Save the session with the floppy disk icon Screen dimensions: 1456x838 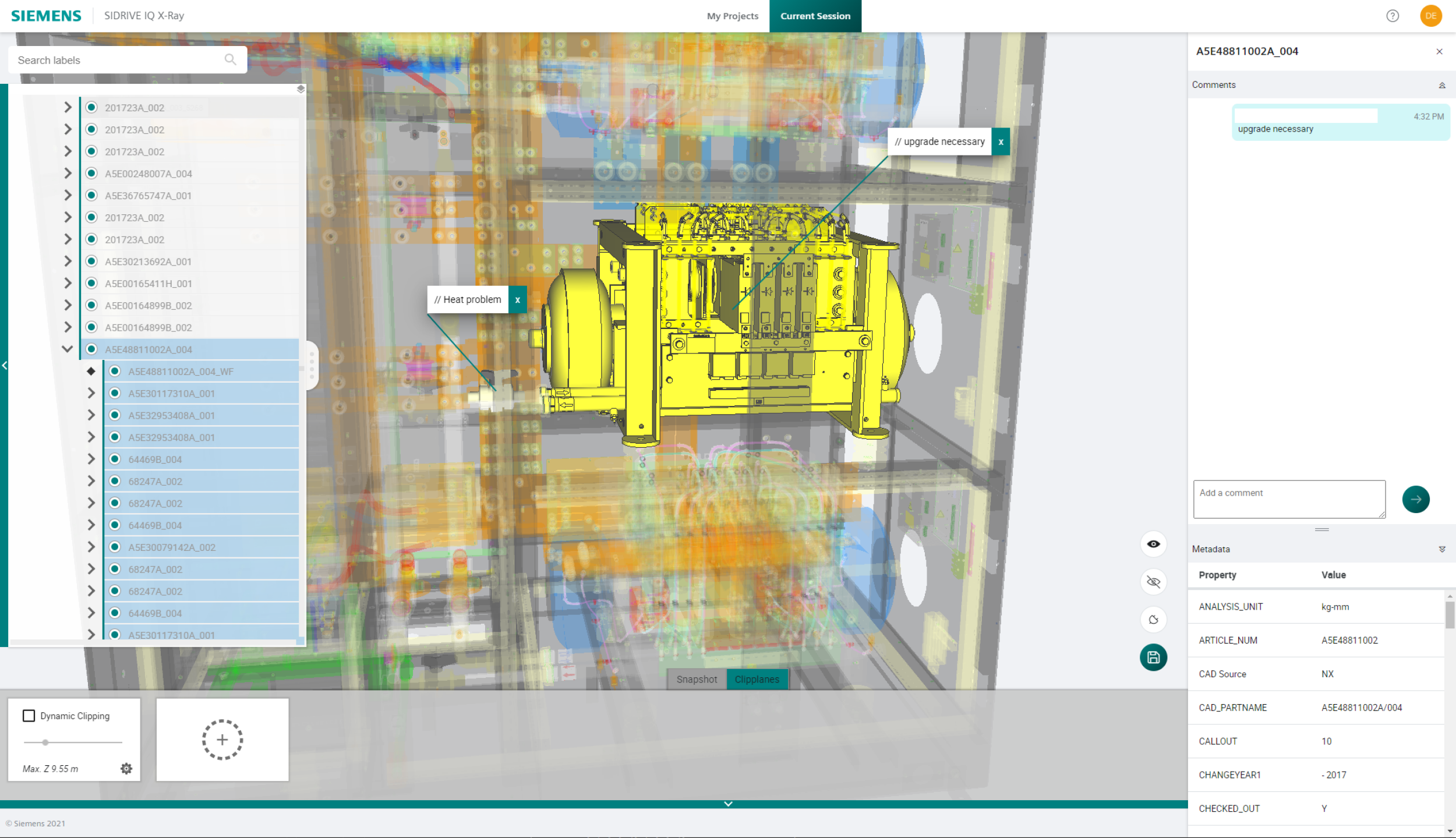point(1153,657)
